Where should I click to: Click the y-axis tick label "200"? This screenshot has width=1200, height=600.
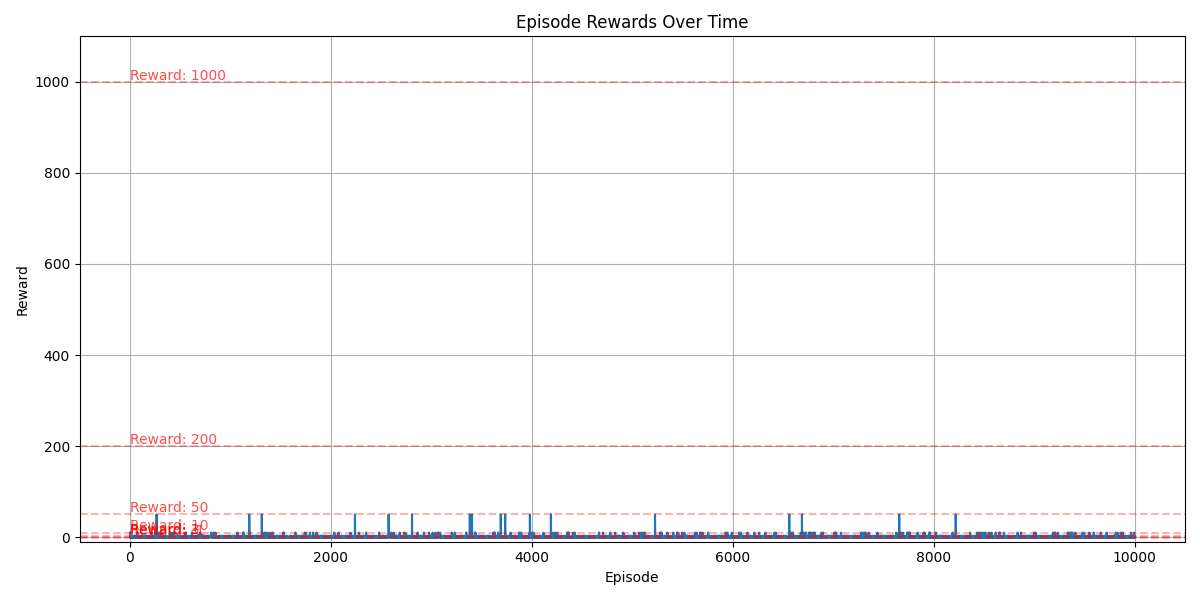58,446
